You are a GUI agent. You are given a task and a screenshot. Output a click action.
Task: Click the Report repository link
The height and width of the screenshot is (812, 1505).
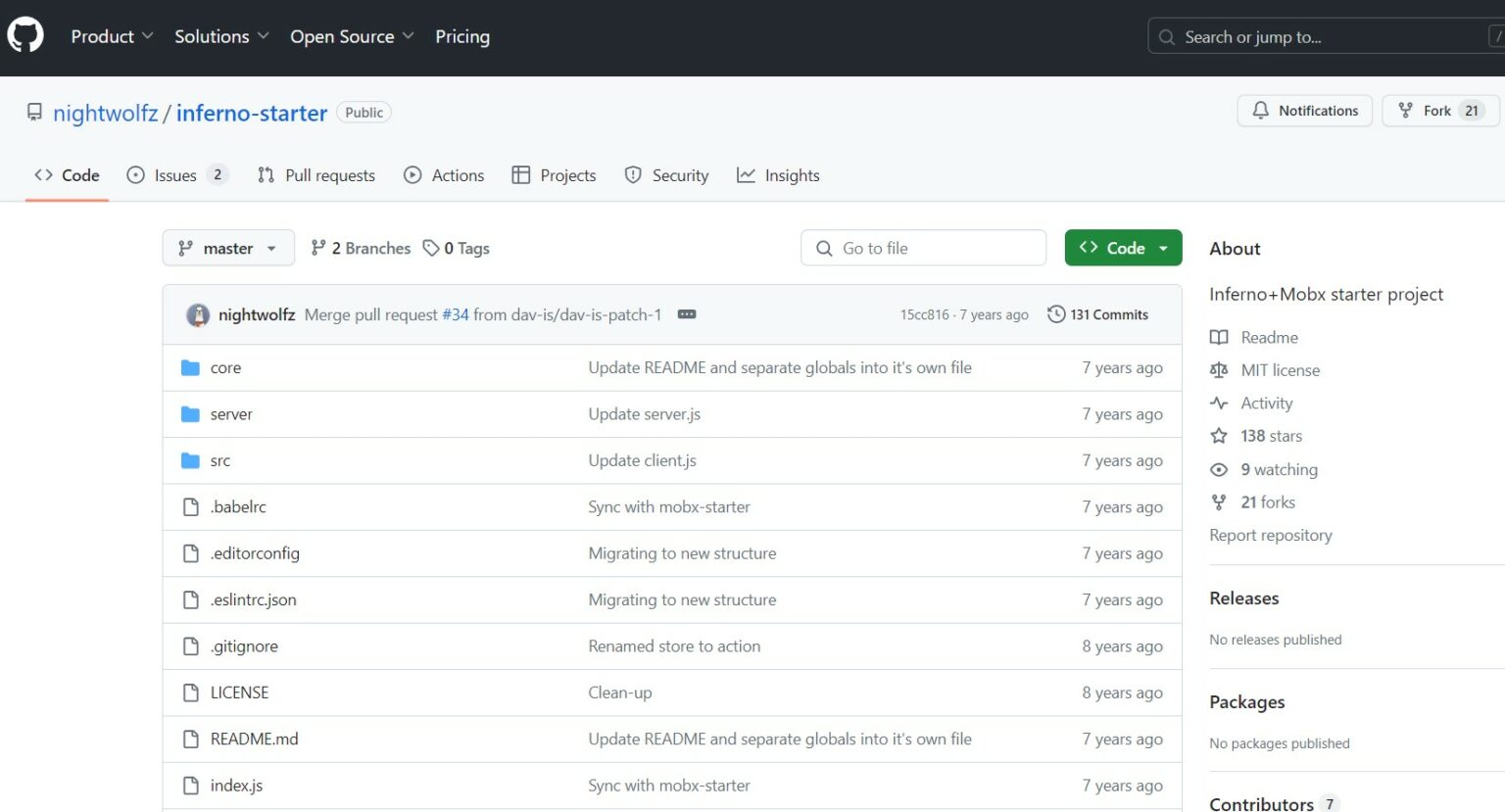pyautogui.click(x=1271, y=535)
